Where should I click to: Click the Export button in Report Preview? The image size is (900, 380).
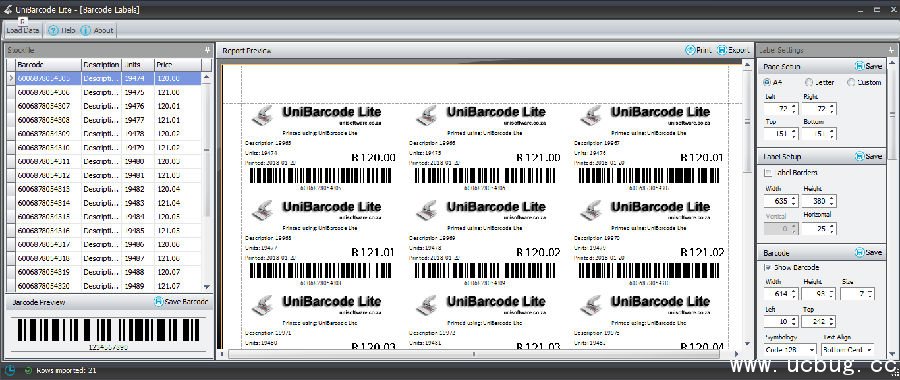733,50
